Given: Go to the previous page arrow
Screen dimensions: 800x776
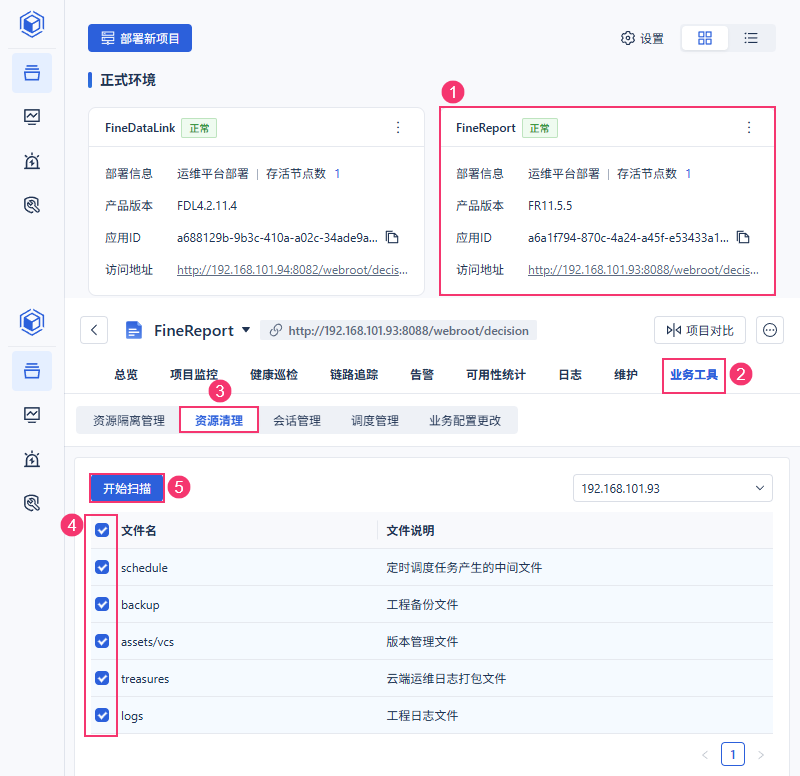Looking at the screenshot, I should [705, 755].
